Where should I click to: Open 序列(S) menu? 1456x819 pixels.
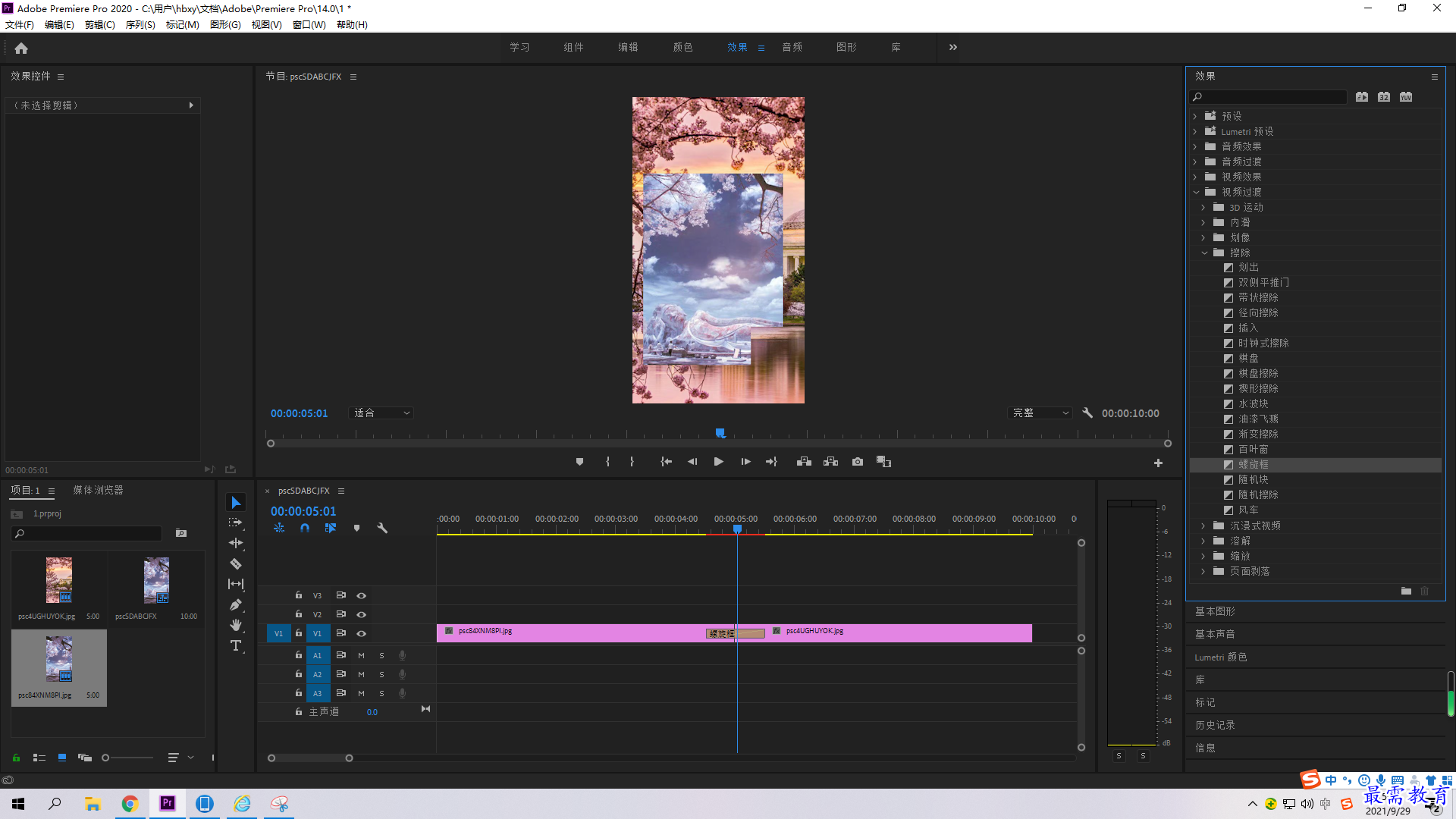point(140,25)
